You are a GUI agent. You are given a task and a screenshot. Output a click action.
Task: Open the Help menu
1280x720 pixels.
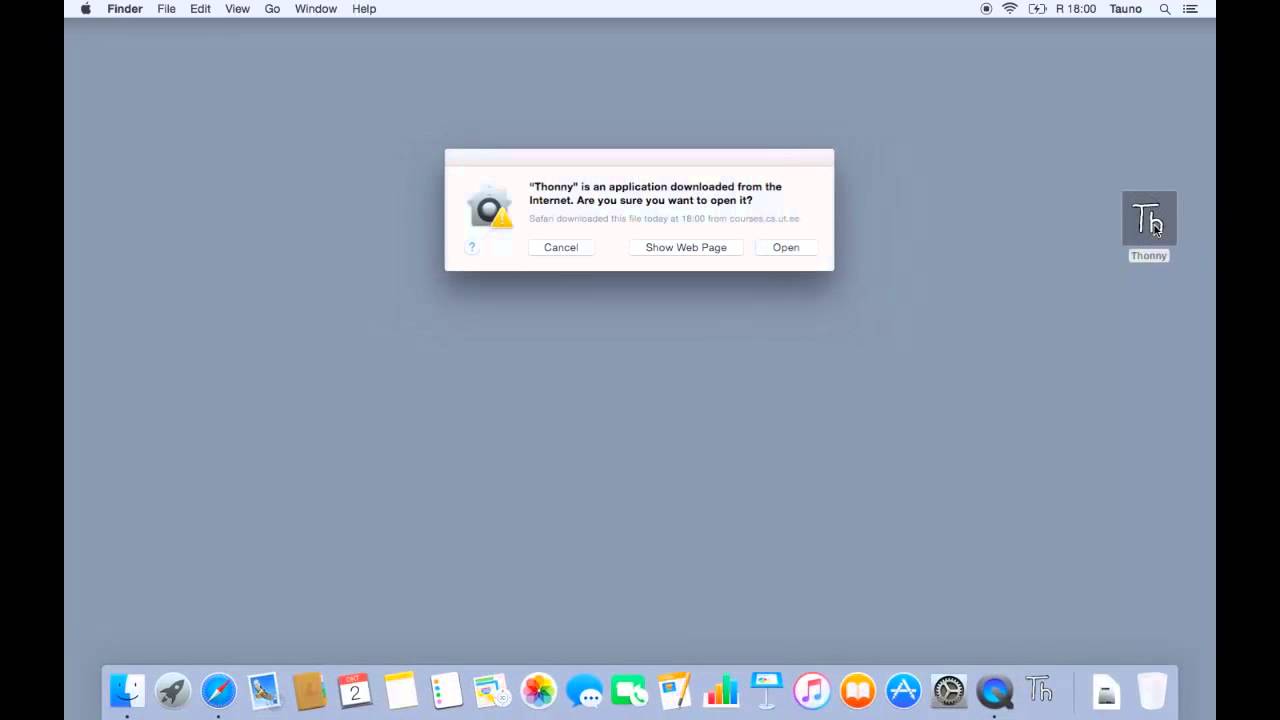364,9
